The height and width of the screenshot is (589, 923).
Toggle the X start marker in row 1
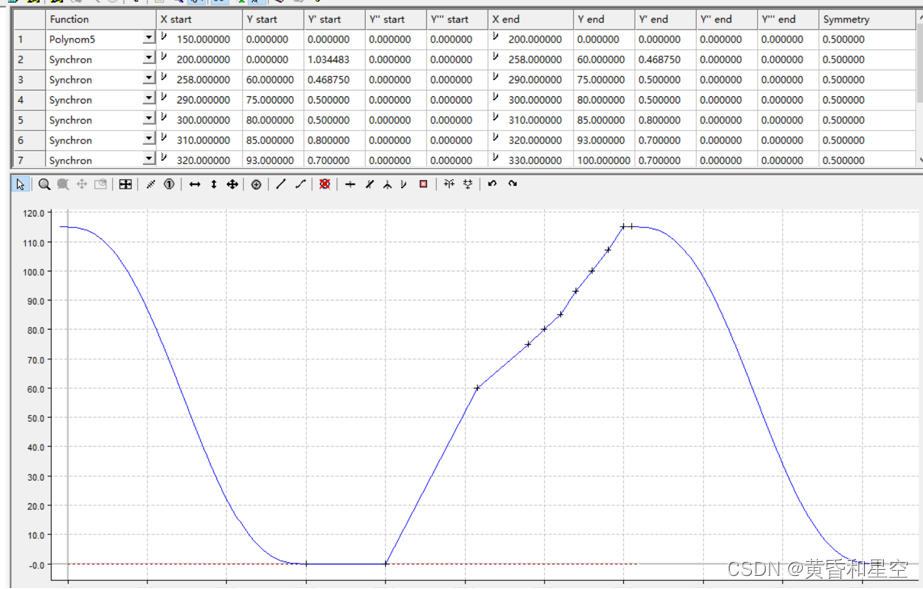tap(164, 37)
